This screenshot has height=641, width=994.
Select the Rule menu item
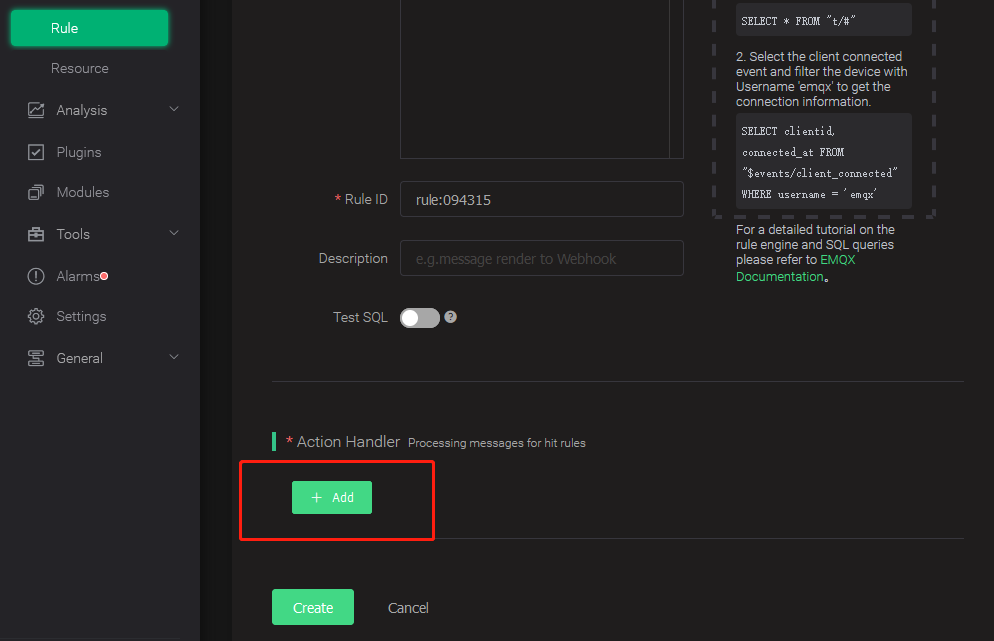point(89,27)
